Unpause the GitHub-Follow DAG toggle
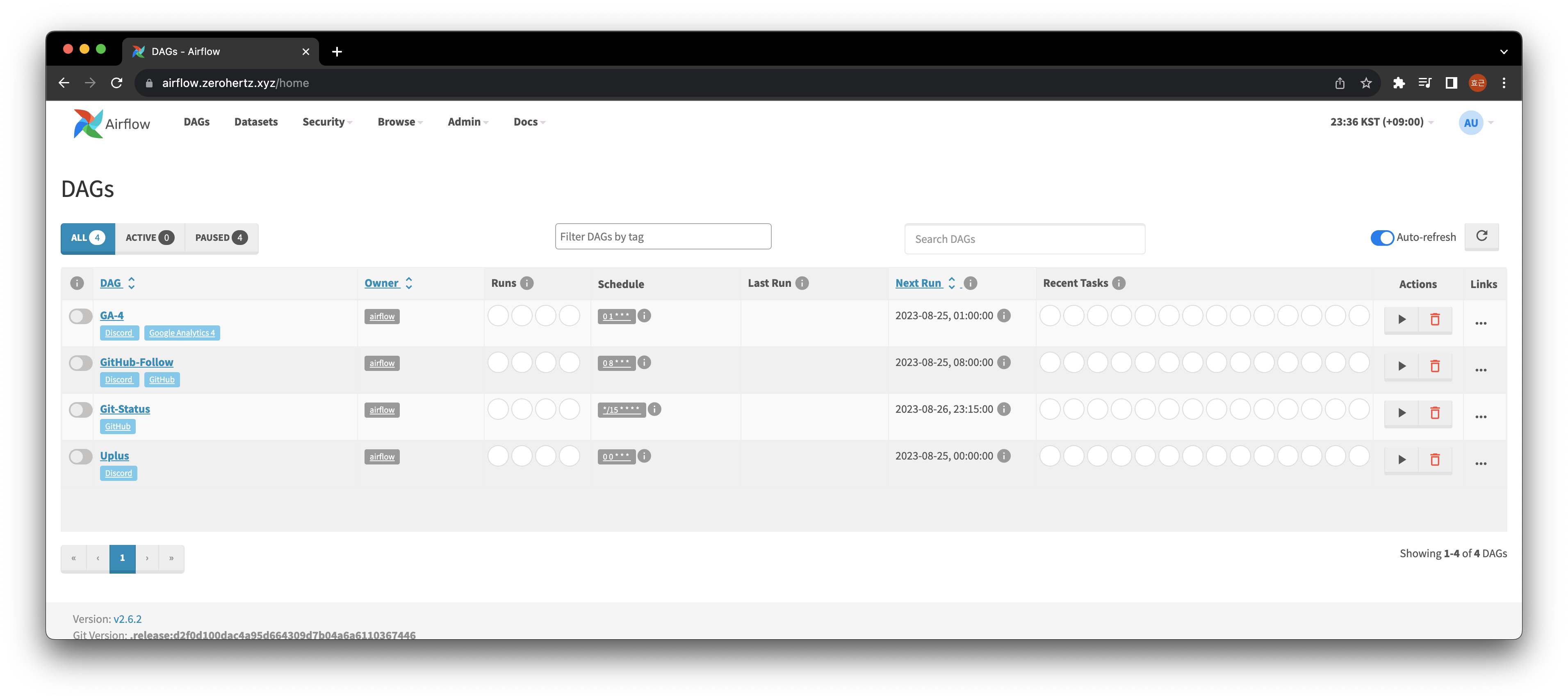This screenshot has height=700, width=1568. pyautogui.click(x=80, y=363)
